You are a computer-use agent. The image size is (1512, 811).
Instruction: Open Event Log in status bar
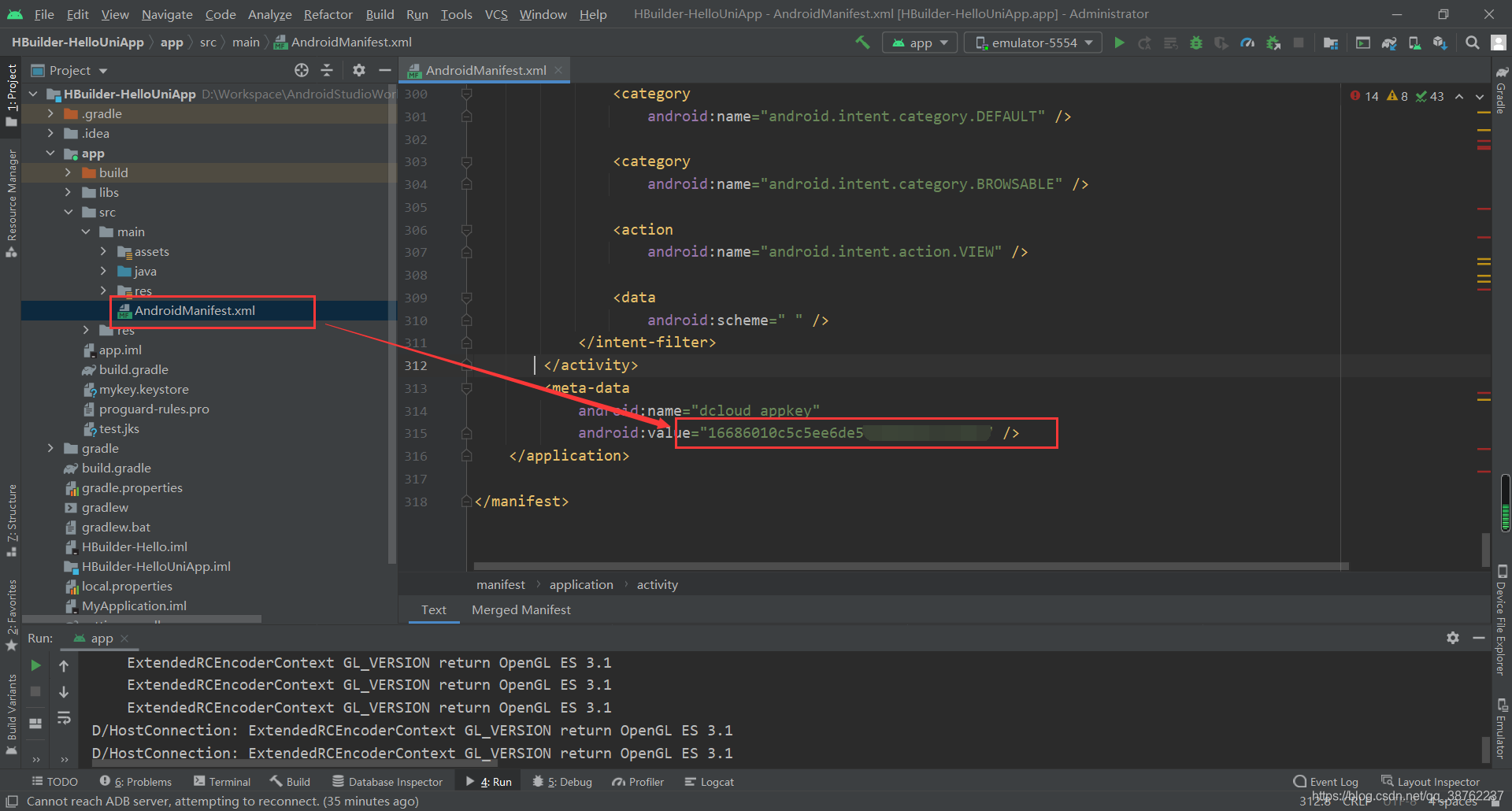1326,782
